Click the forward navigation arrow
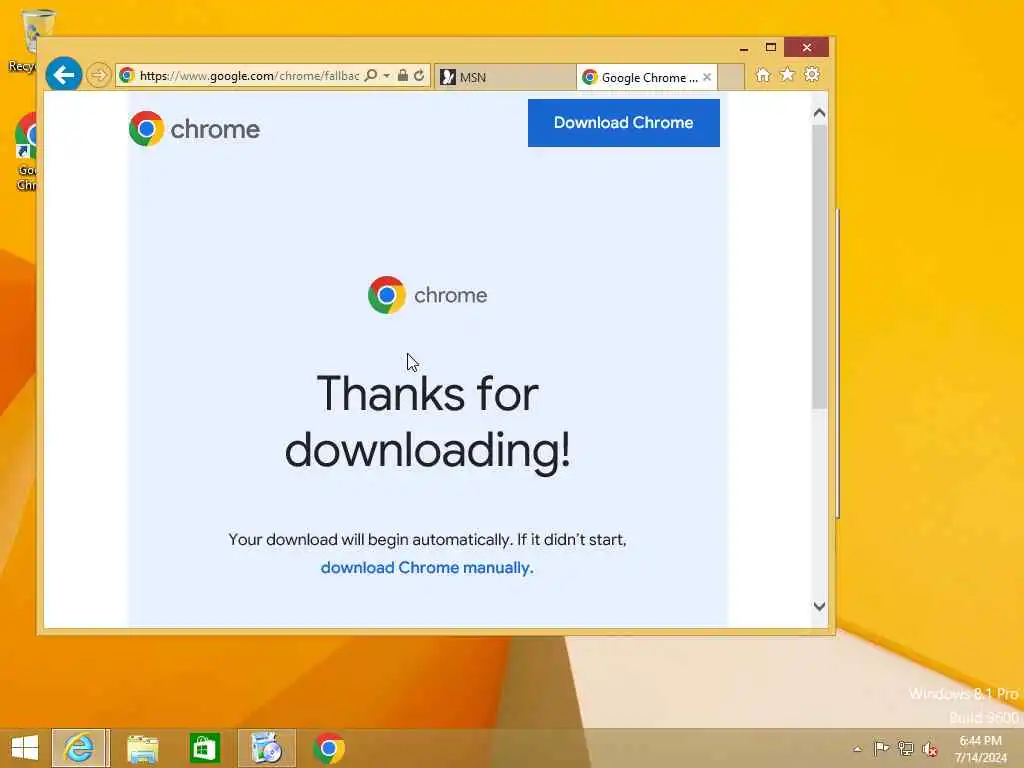This screenshot has height=768, width=1024. pyautogui.click(x=99, y=75)
